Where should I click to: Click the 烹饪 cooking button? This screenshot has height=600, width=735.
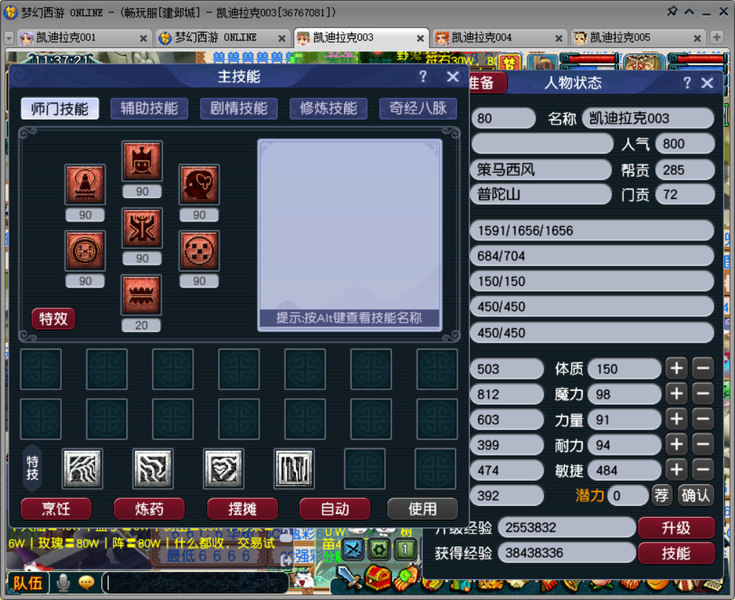coord(56,509)
